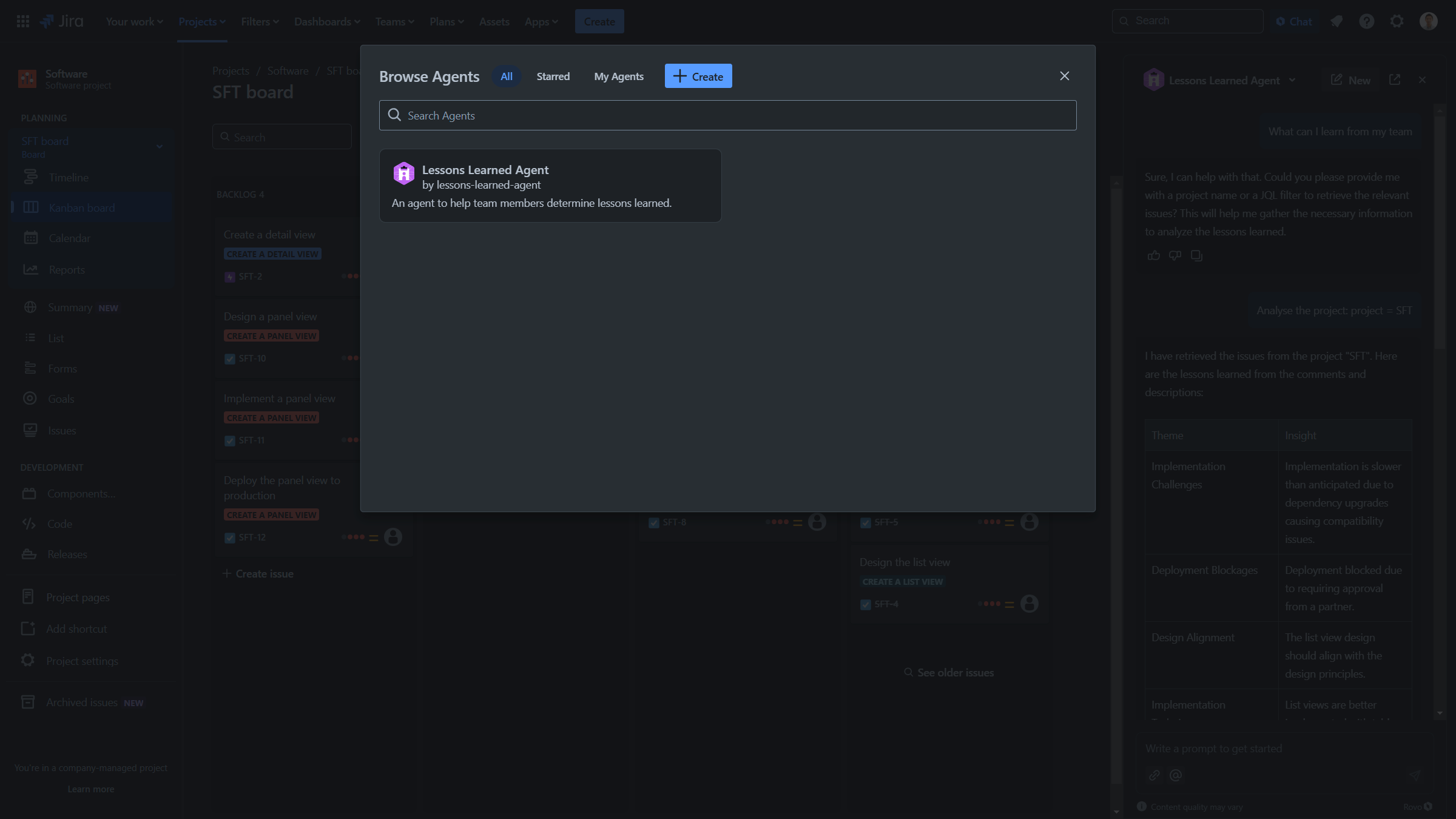The image size is (1456, 819).
Task: Click the attach link icon in chat
Action: pos(1154,775)
